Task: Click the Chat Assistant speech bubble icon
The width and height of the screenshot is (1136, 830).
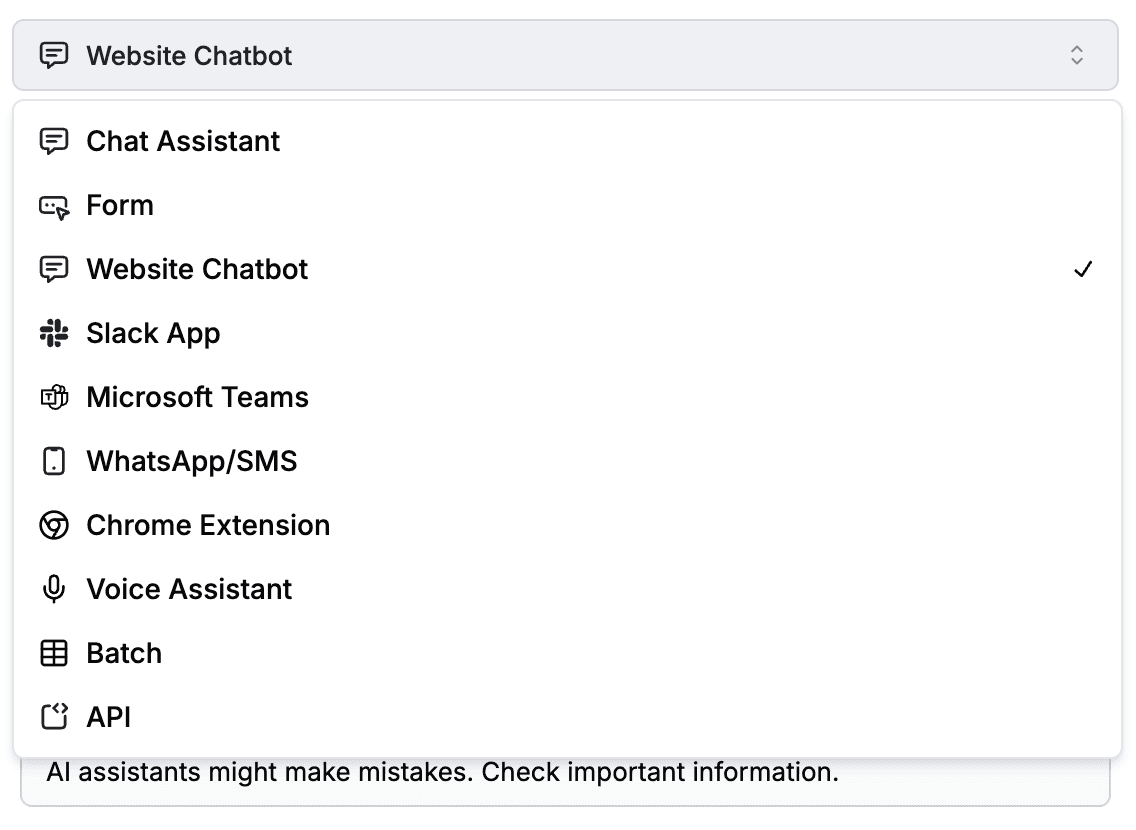Action: (x=54, y=142)
